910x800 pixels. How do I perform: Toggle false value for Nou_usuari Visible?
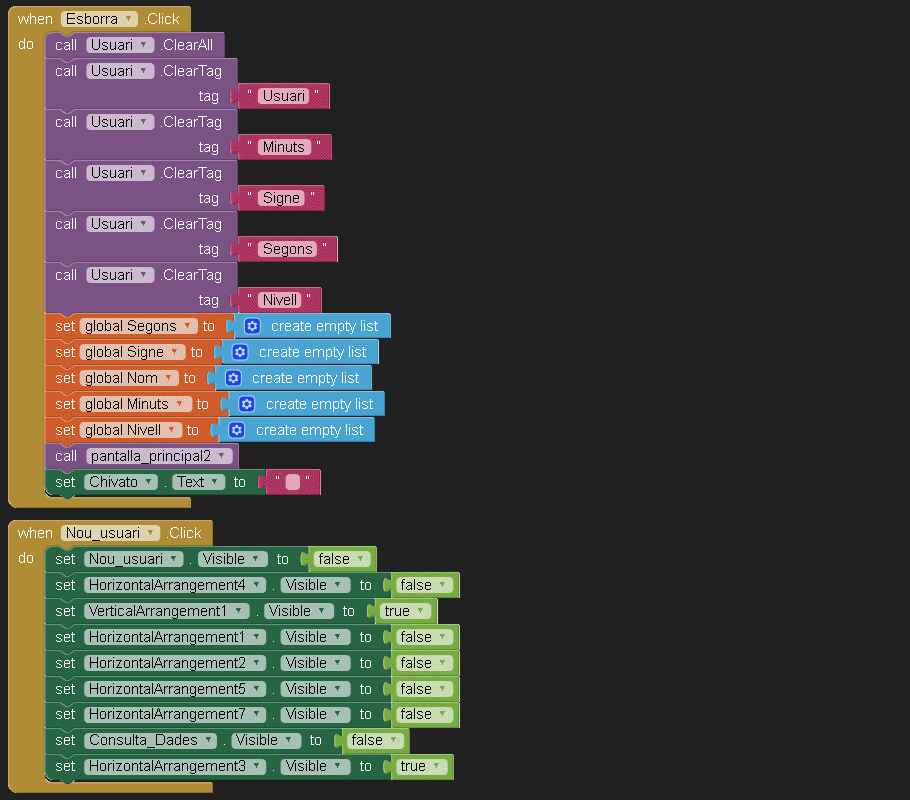pyautogui.click(x=341, y=559)
